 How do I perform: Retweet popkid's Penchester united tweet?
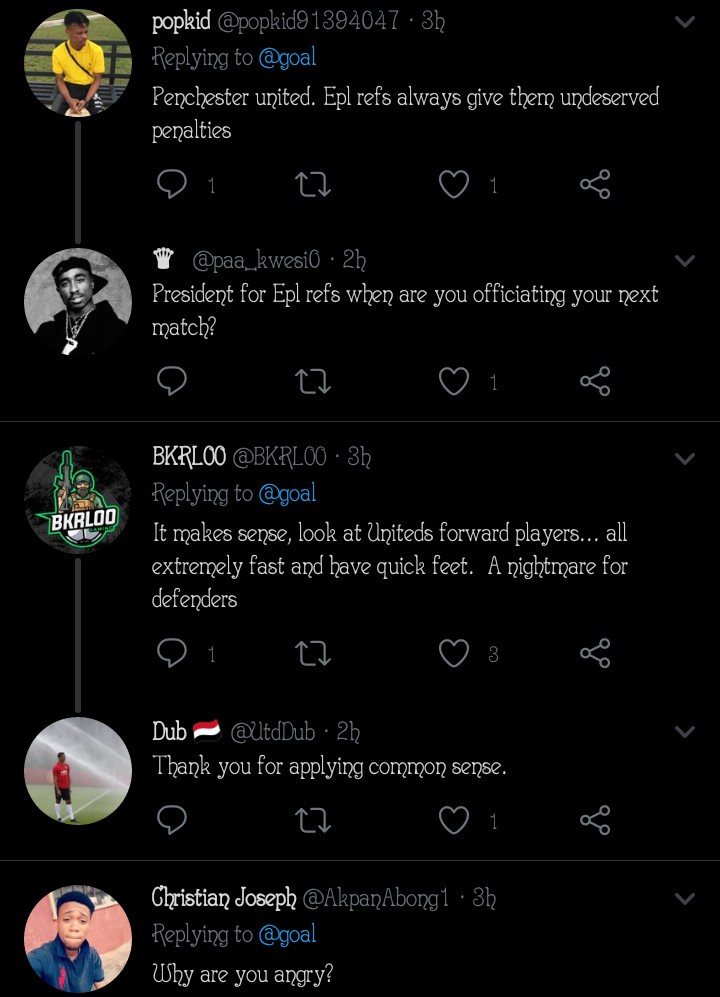click(x=314, y=184)
